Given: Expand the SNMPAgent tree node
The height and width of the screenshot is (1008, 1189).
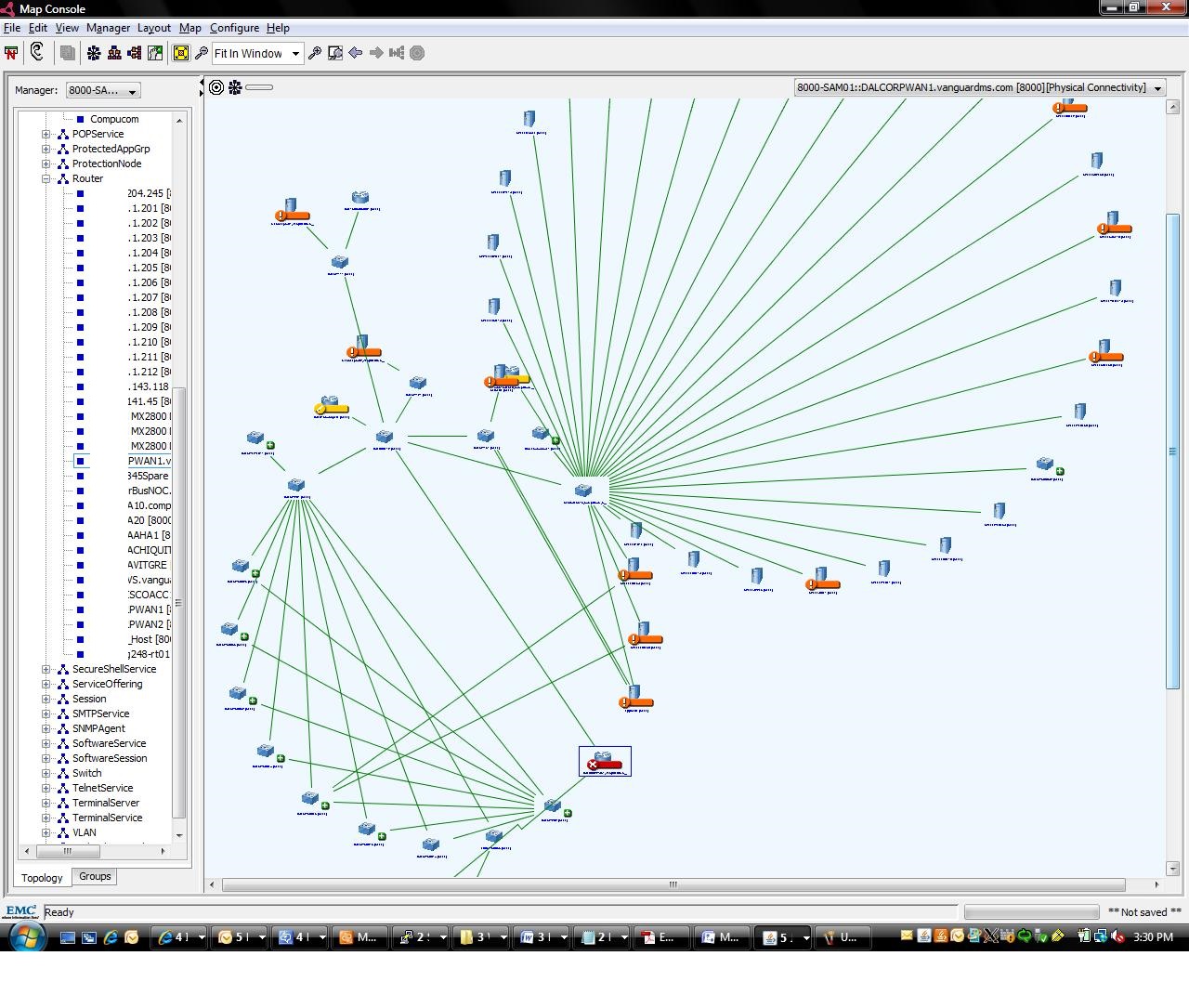Looking at the screenshot, I should (46, 728).
